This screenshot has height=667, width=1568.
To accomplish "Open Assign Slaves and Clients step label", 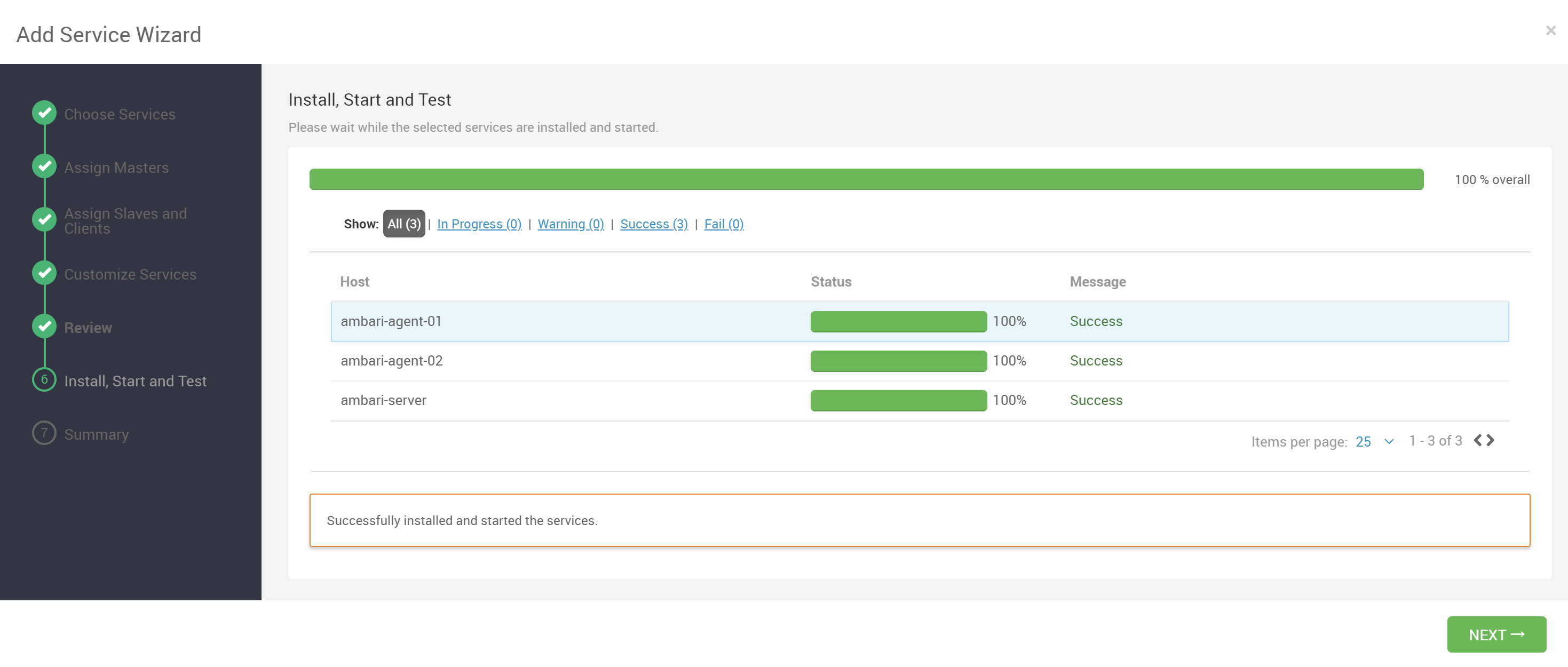I will [125, 221].
